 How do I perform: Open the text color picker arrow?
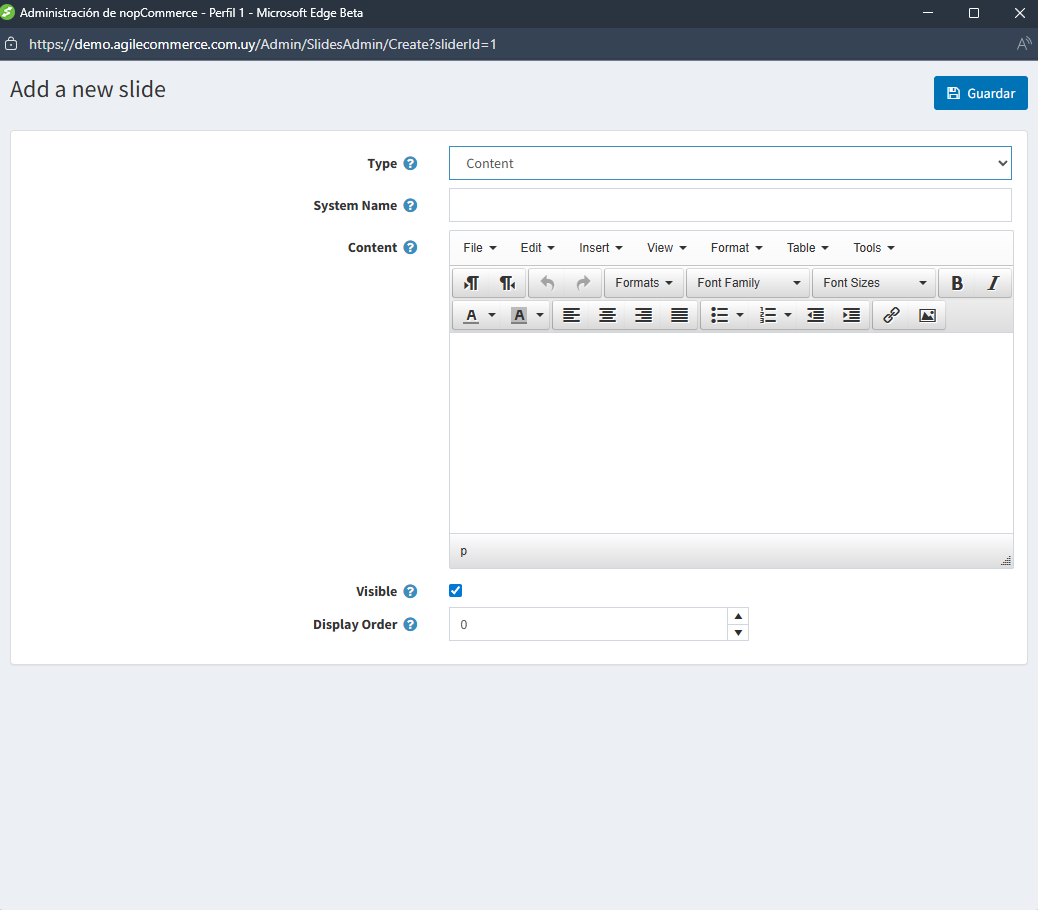pos(492,315)
